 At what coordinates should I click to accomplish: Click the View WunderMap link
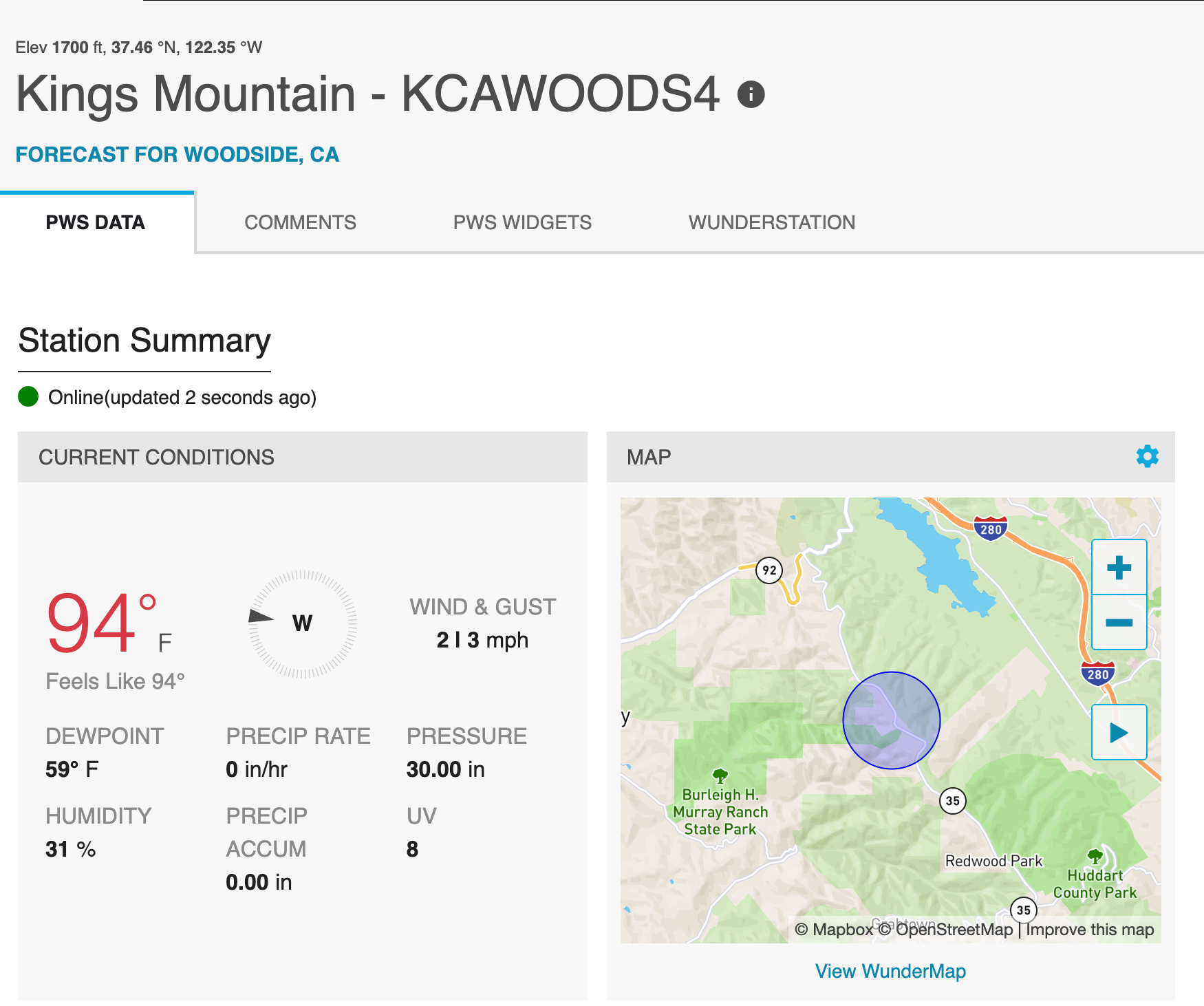tap(890, 971)
